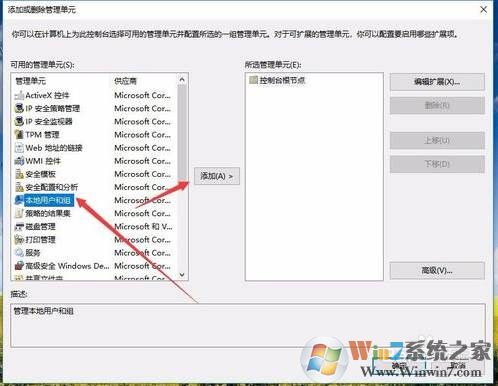Click the 控制台根节点 folder icon

coord(254,80)
